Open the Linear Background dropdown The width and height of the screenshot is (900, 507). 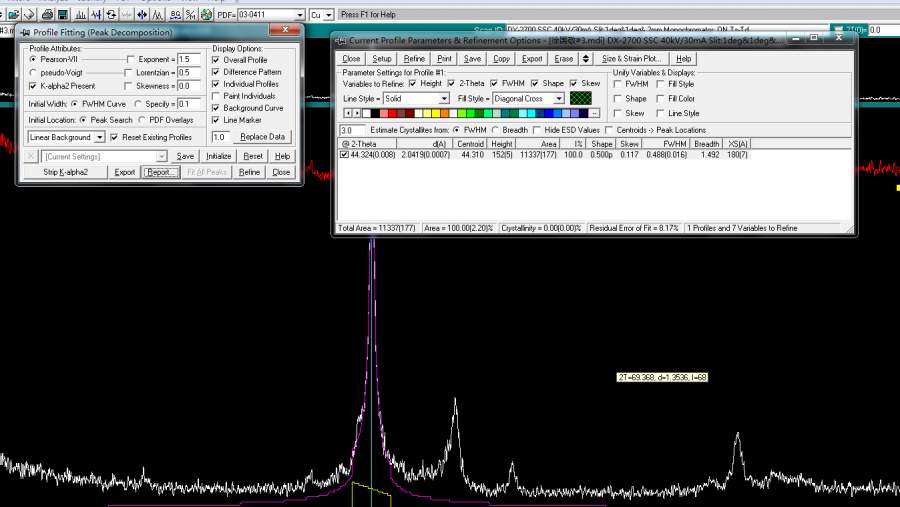pos(99,137)
